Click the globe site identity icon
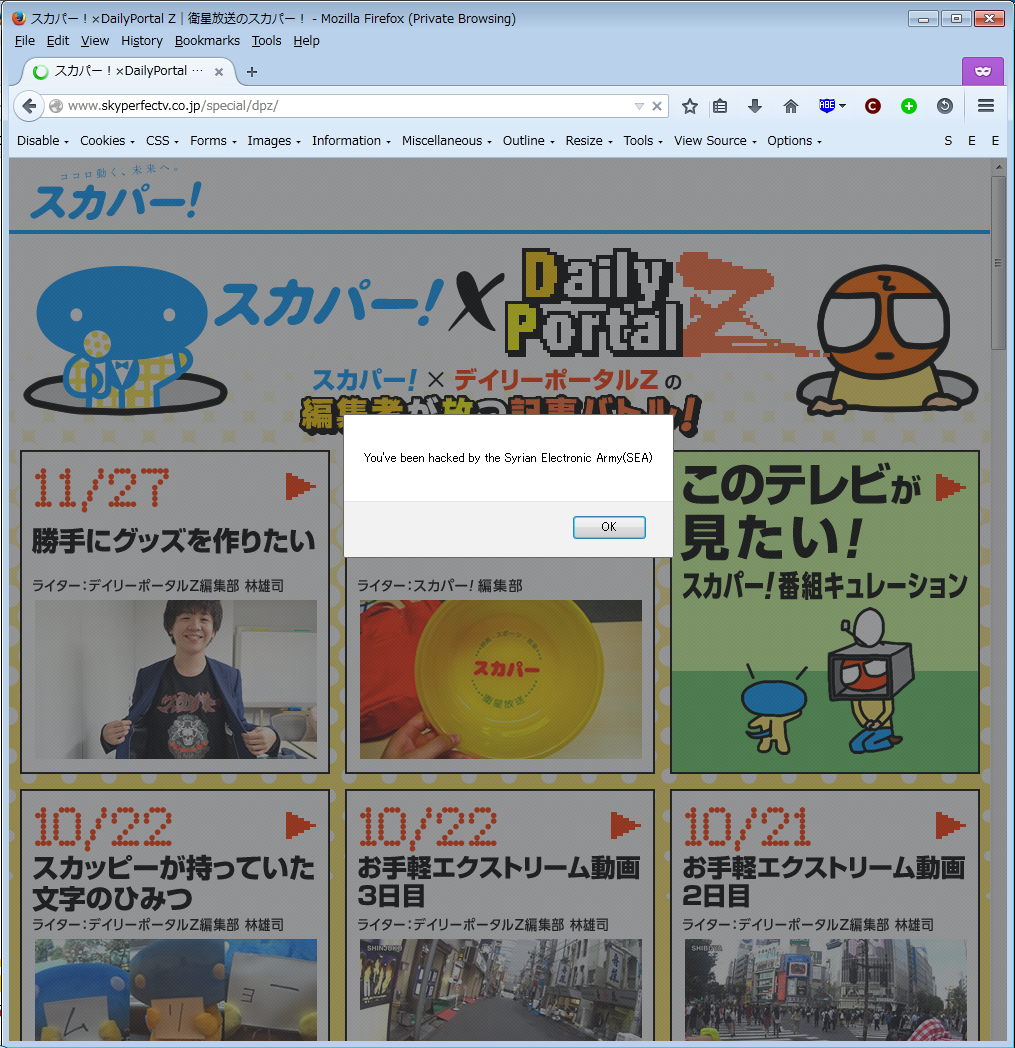Screen dimensions: 1015x1048 click(56, 106)
